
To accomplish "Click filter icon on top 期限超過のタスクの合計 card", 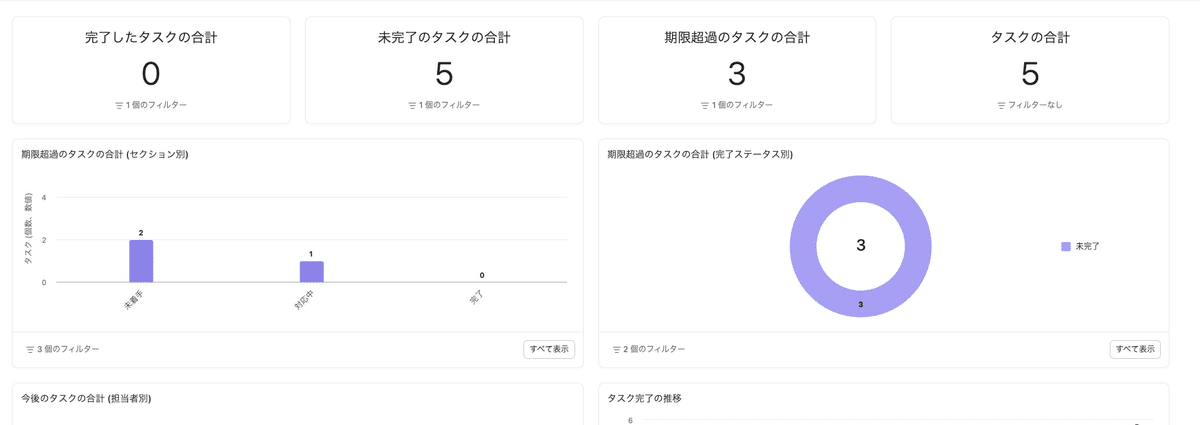I will coord(705,105).
